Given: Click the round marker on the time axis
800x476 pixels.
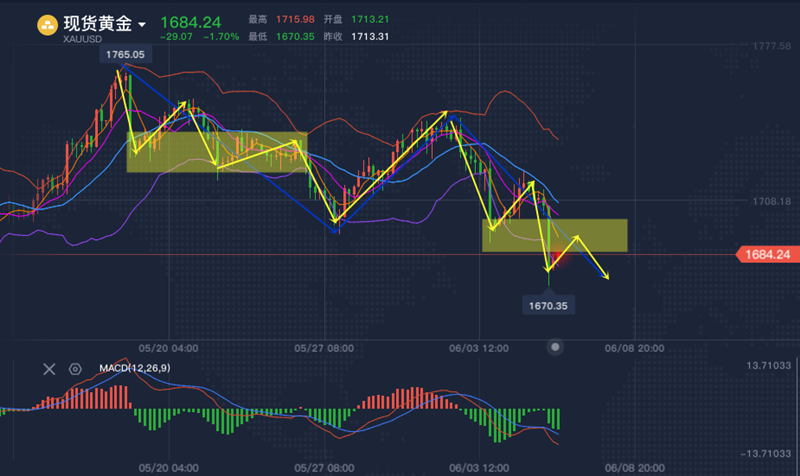Looking at the screenshot, I should (557, 346).
